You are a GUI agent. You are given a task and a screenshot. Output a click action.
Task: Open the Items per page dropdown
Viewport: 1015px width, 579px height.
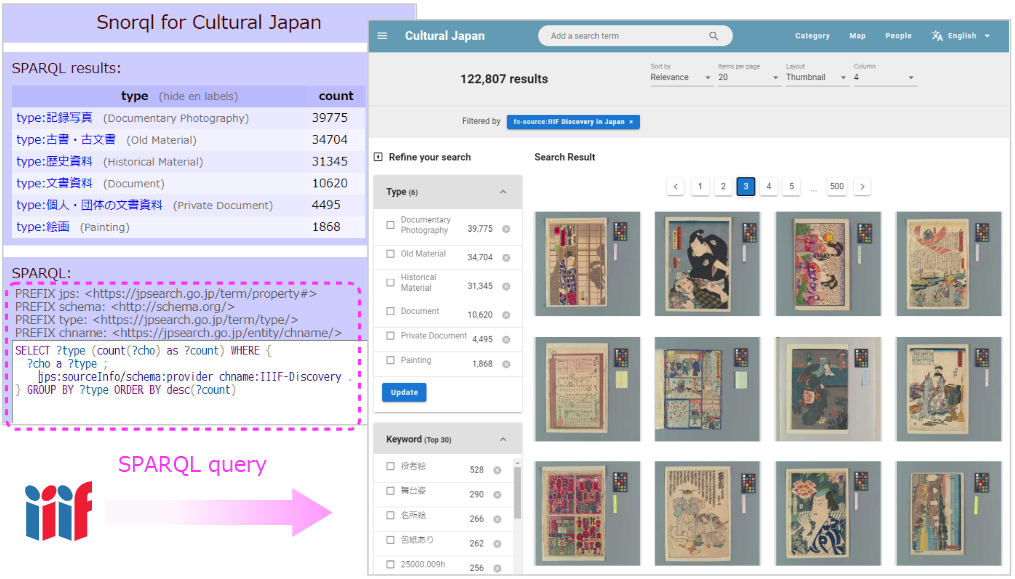click(748, 77)
